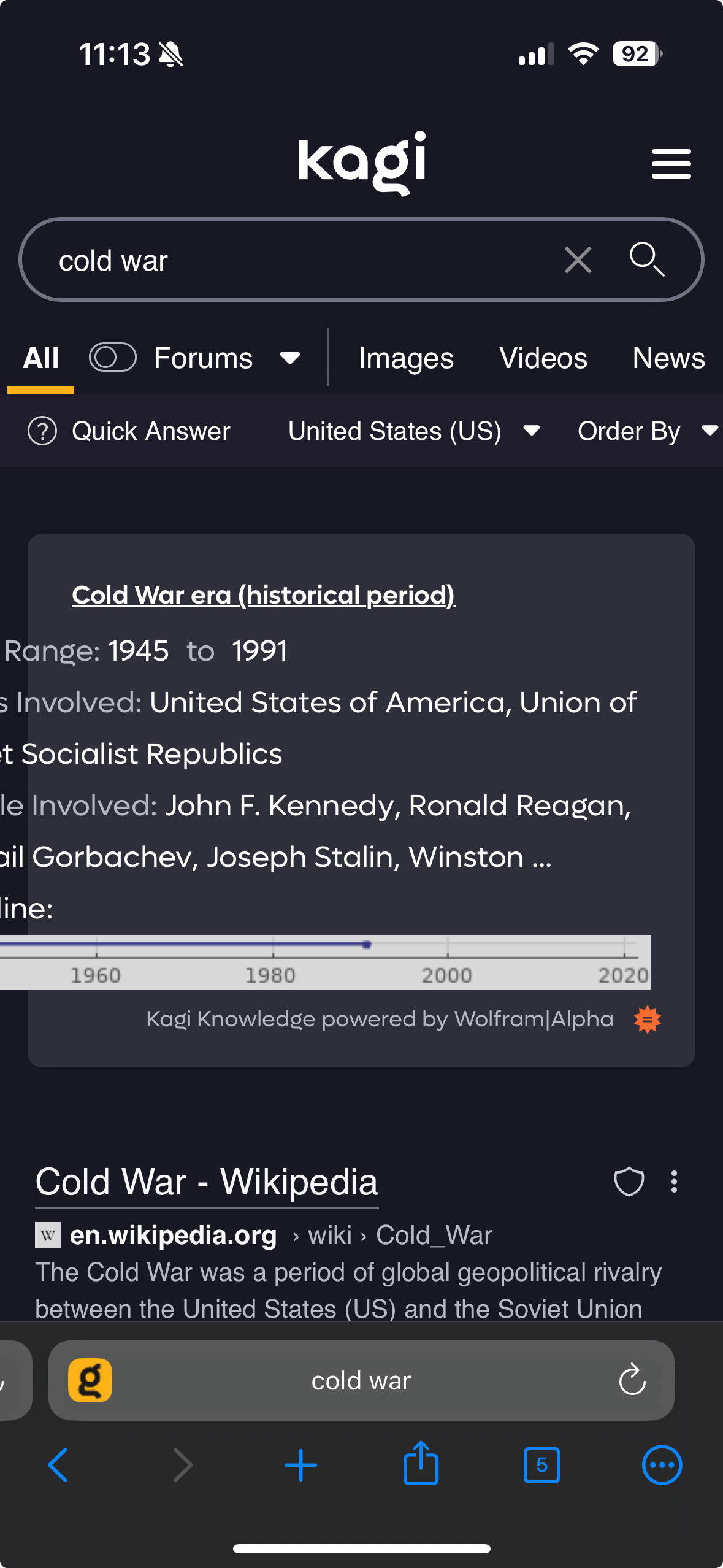Open the Cold War - Wikipedia result

click(x=207, y=1182)
